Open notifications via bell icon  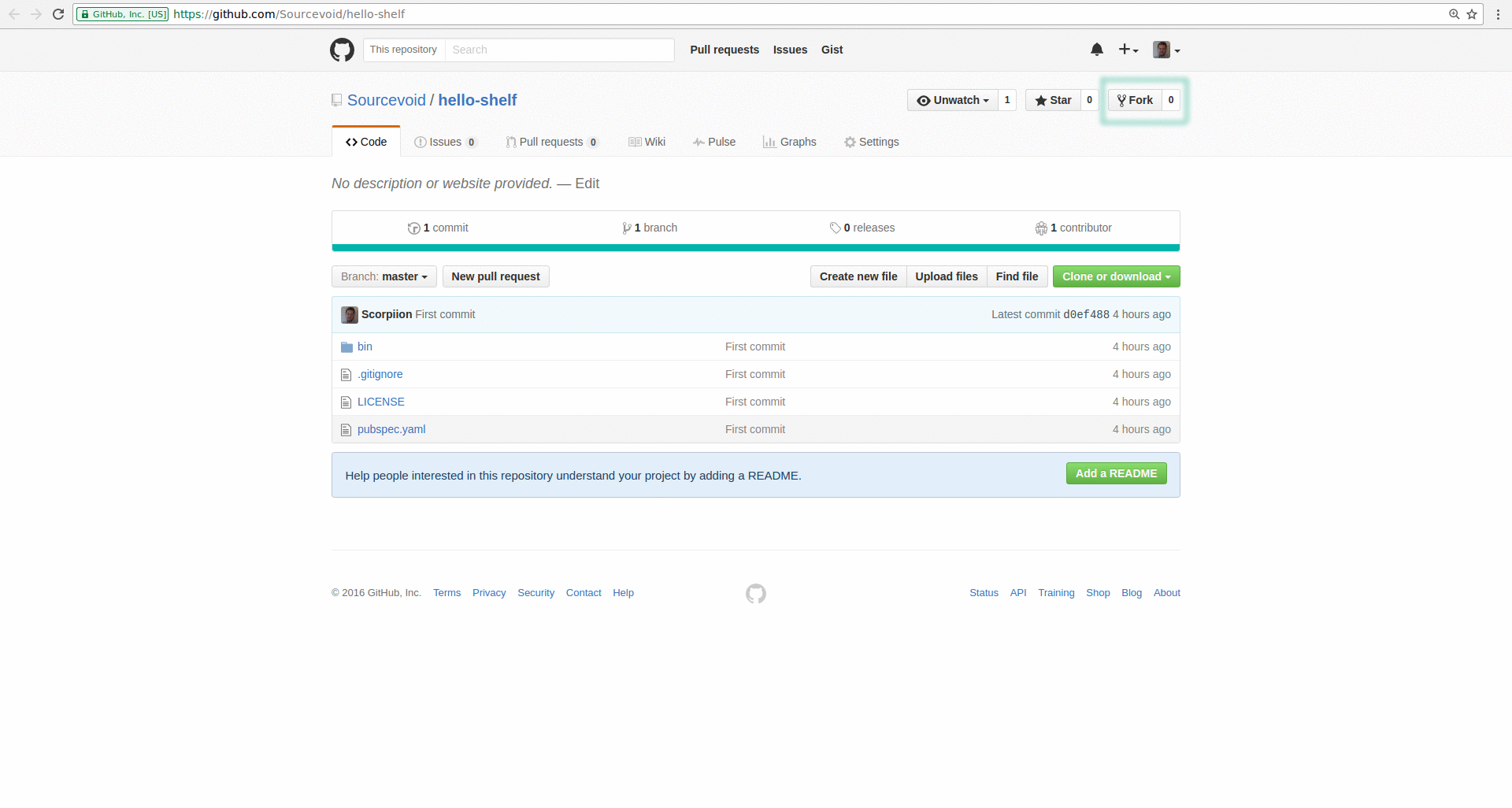(x=1097, y=49)
